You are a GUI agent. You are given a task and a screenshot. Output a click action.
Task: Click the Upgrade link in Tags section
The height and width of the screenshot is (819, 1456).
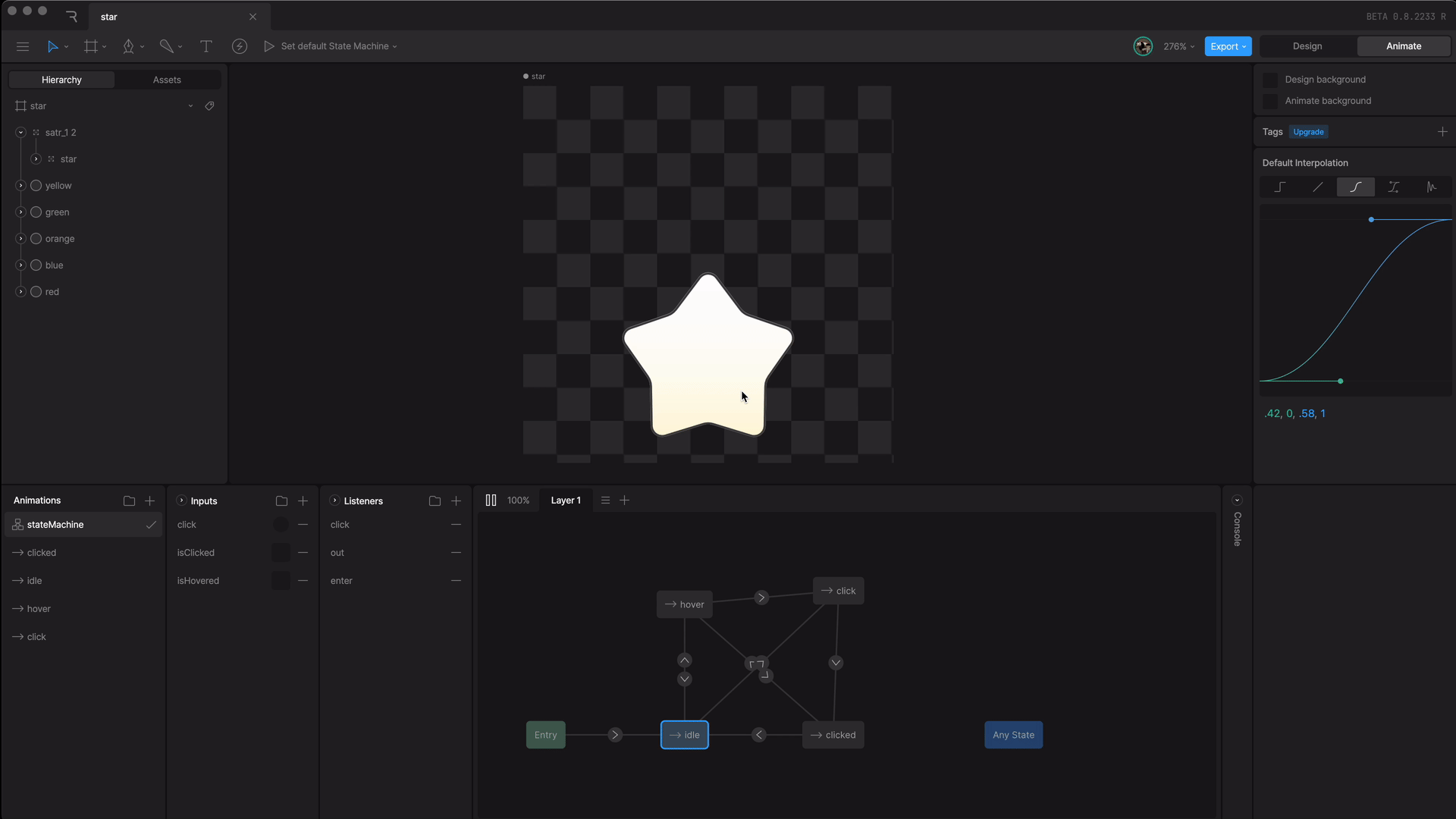point(1309,131)
